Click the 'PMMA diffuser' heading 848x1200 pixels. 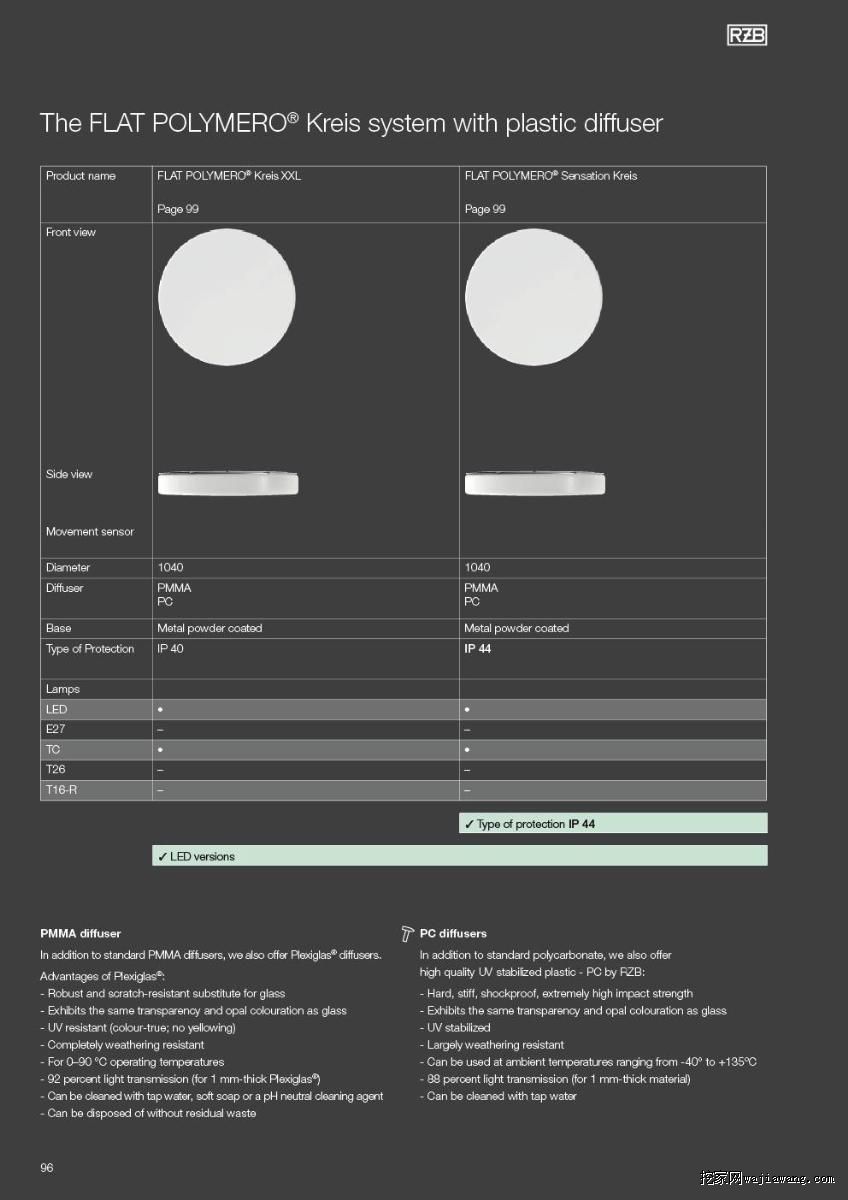point(80,934)
